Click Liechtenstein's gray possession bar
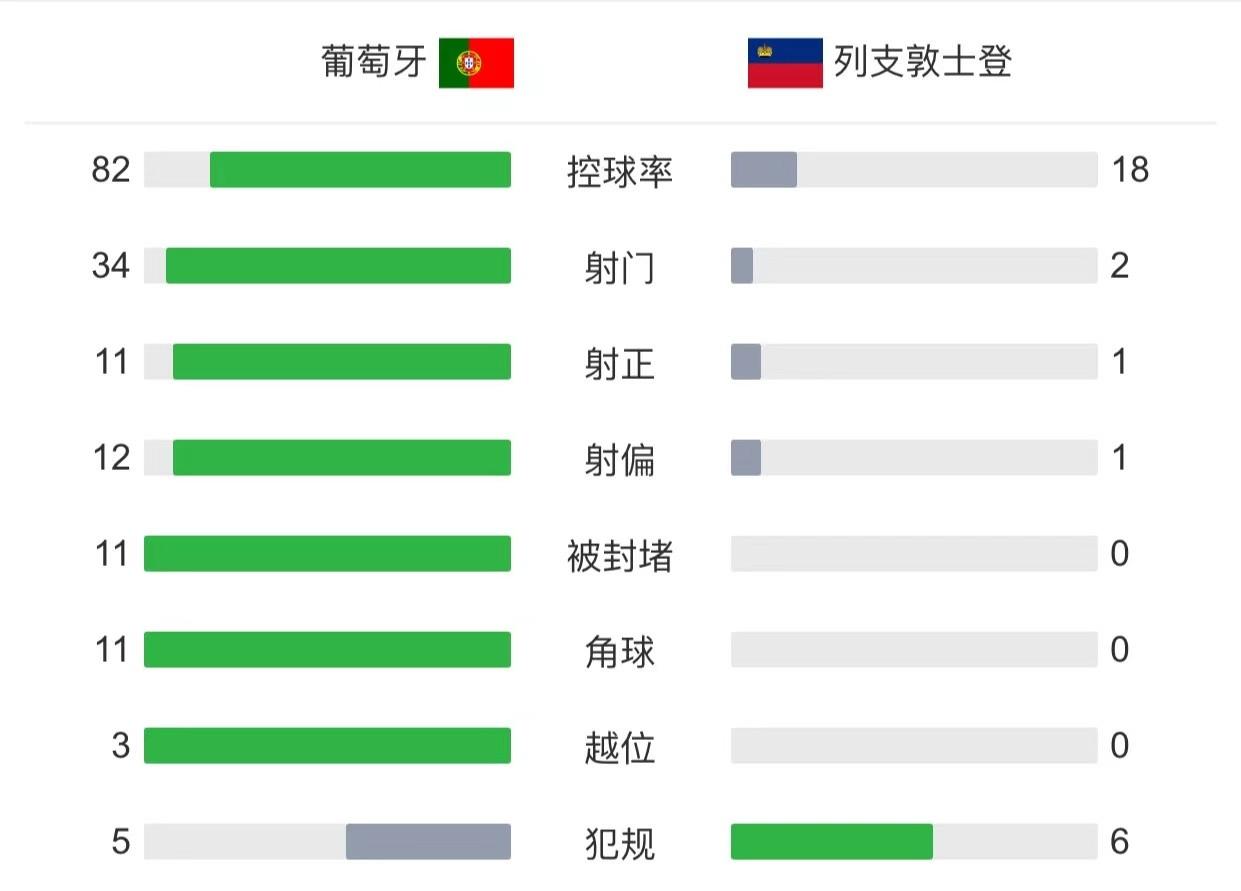The width and height of the screenshot is (1241, 891). (764, 170)
